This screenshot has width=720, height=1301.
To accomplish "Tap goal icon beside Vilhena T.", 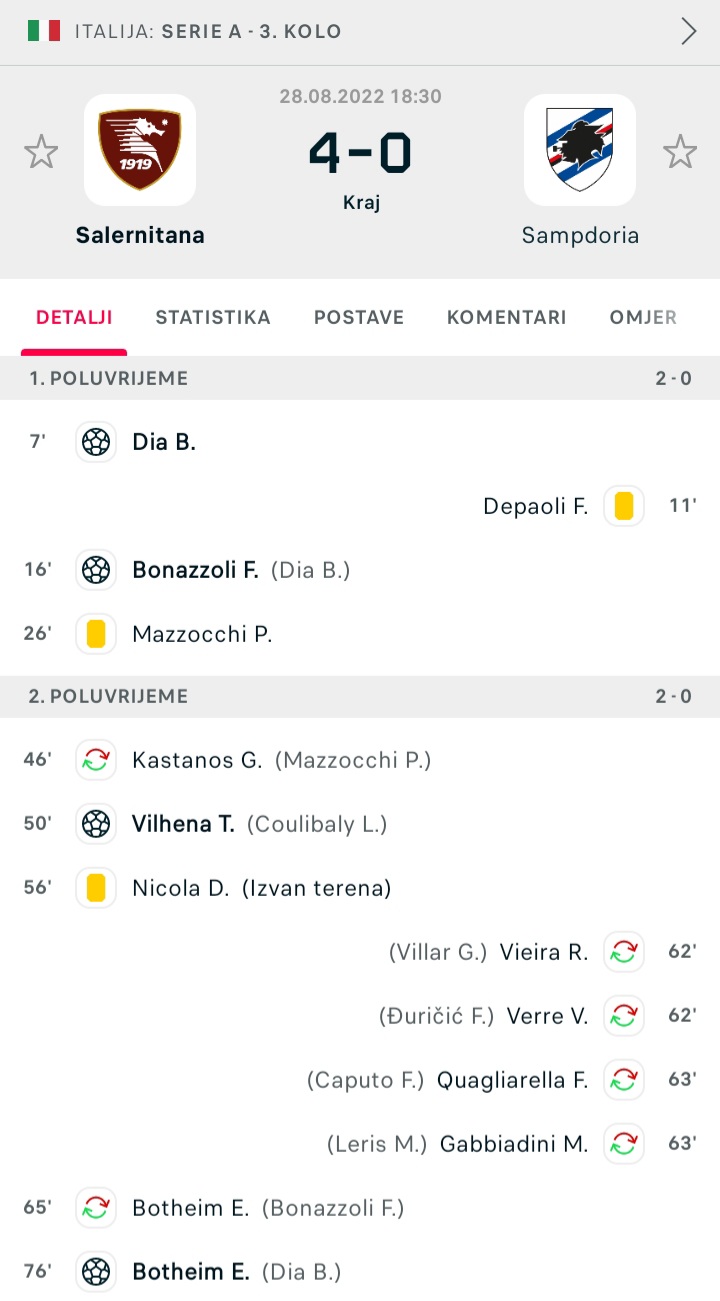I will coord(96,824).
